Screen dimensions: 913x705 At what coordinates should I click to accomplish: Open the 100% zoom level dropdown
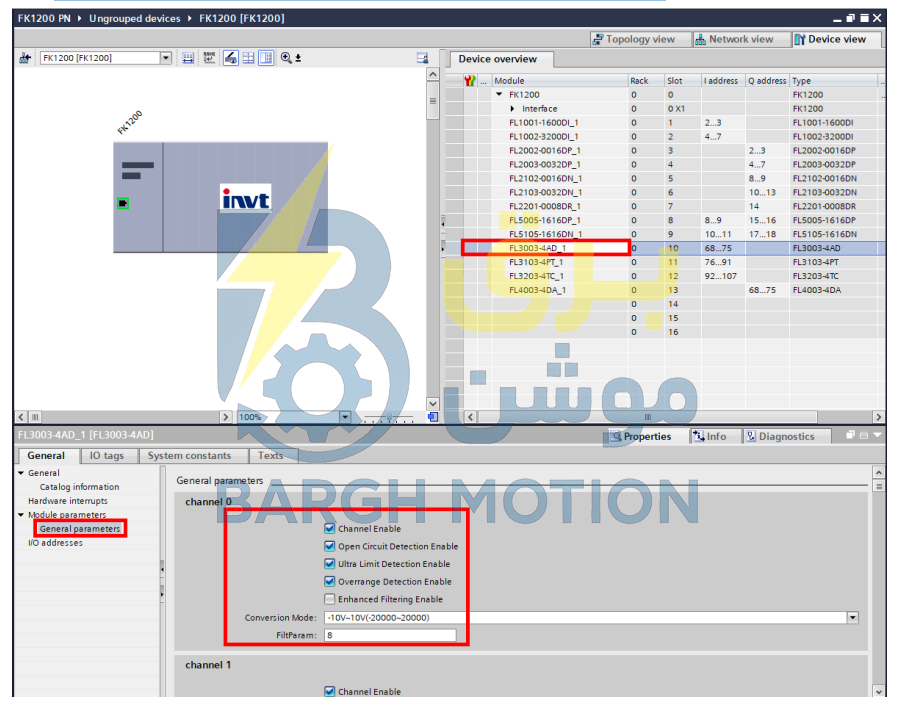(345, 417)
